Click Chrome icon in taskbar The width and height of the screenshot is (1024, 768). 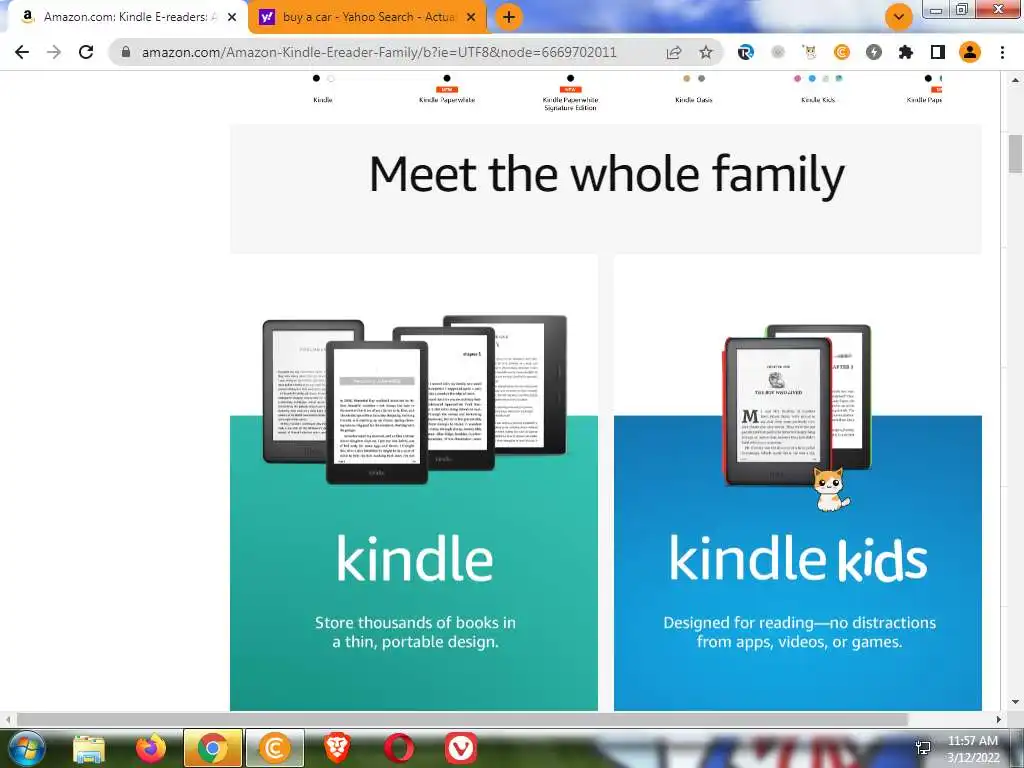213,748
